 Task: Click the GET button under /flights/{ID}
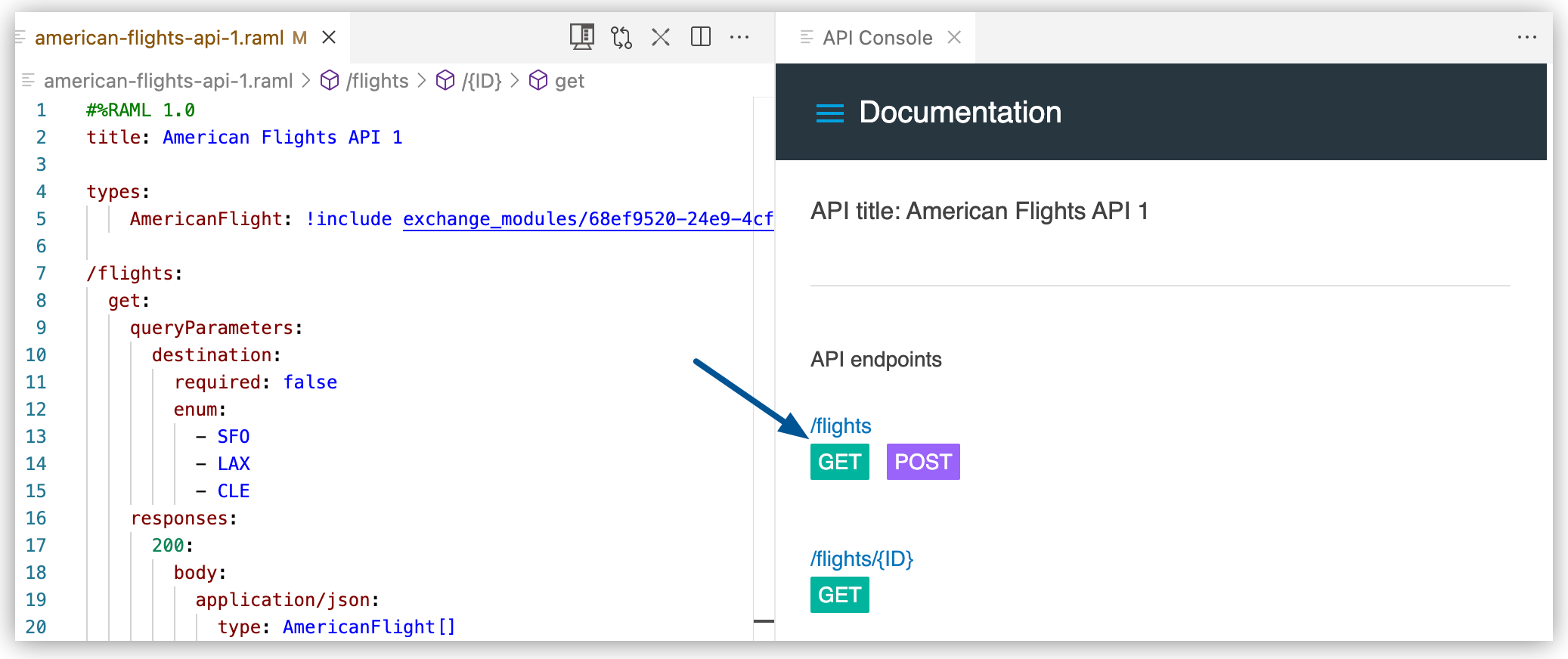click(x=840, y=595)
